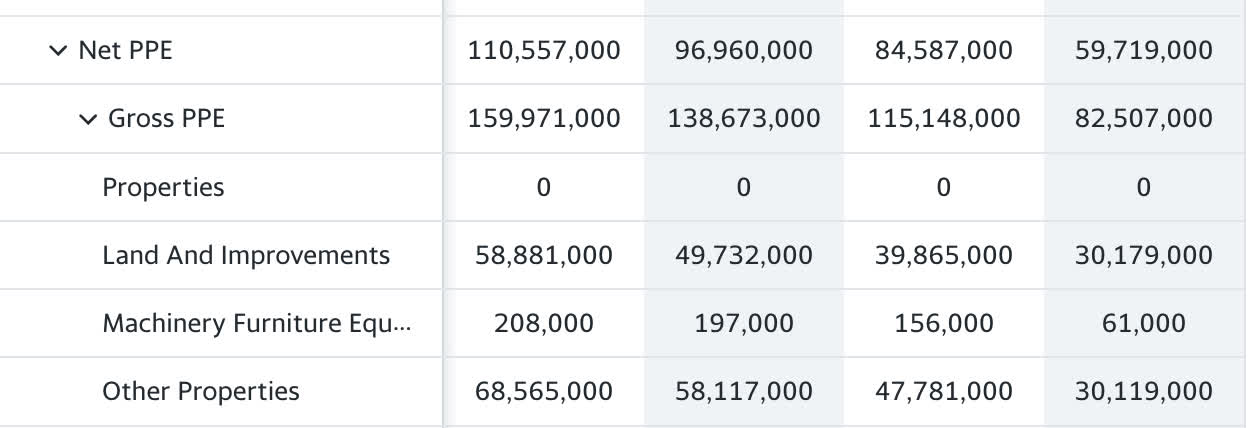
Task: Click Net PPE value 96,960,000
Action: click(x=744, y=50)
